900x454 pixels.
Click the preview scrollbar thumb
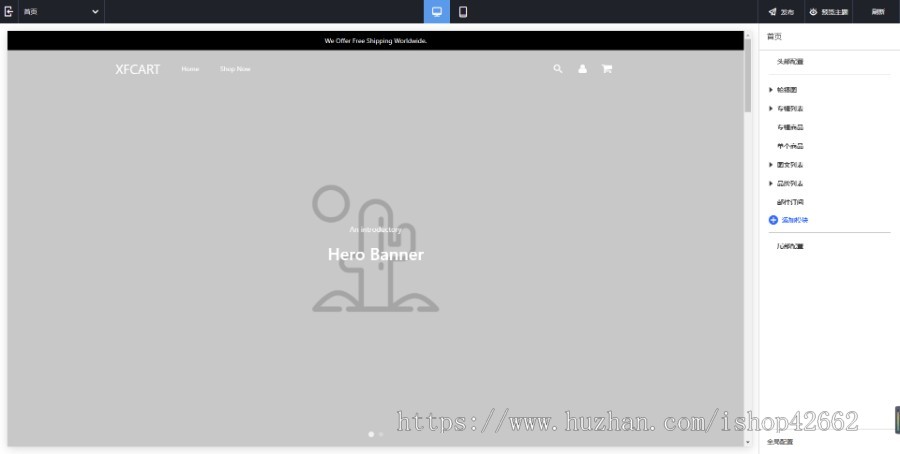point(747,75)
